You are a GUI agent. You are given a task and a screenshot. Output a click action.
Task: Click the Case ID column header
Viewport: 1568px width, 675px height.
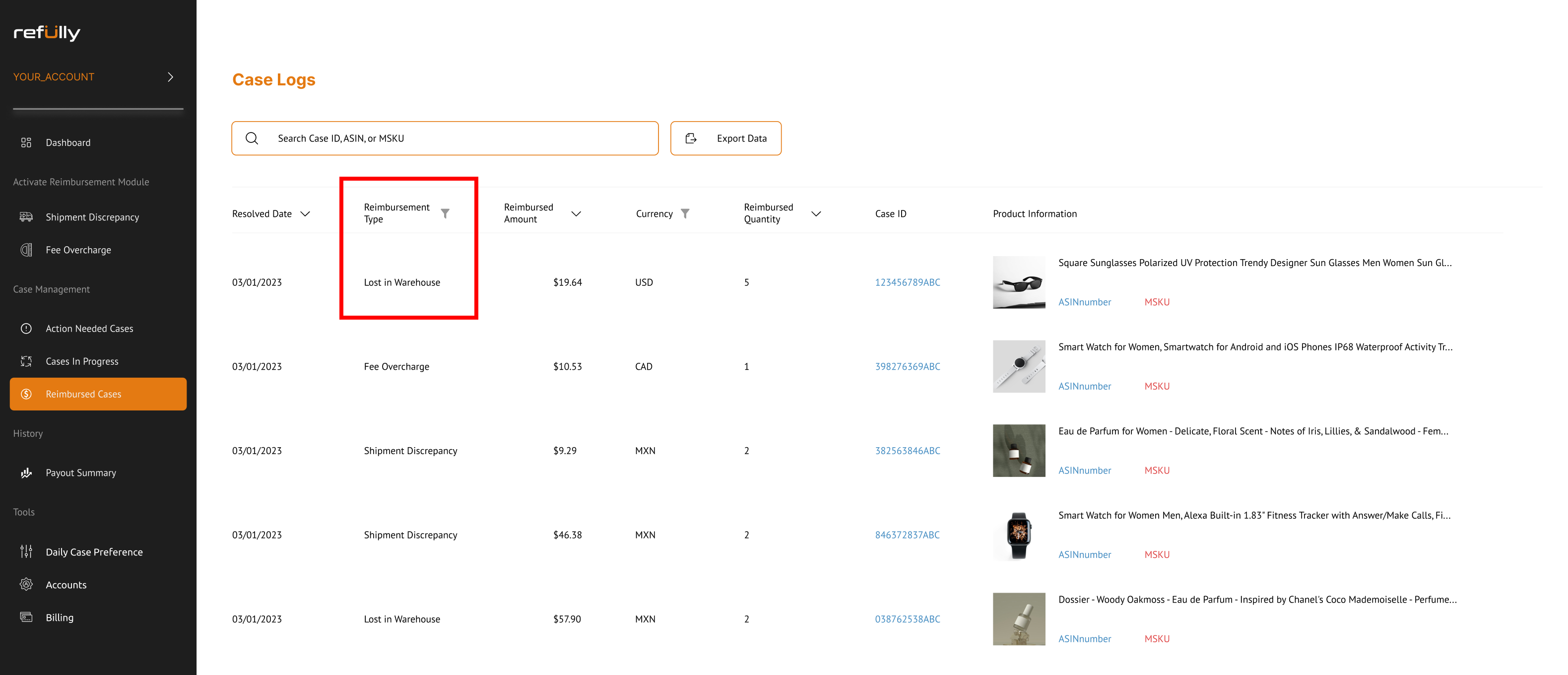891,214
